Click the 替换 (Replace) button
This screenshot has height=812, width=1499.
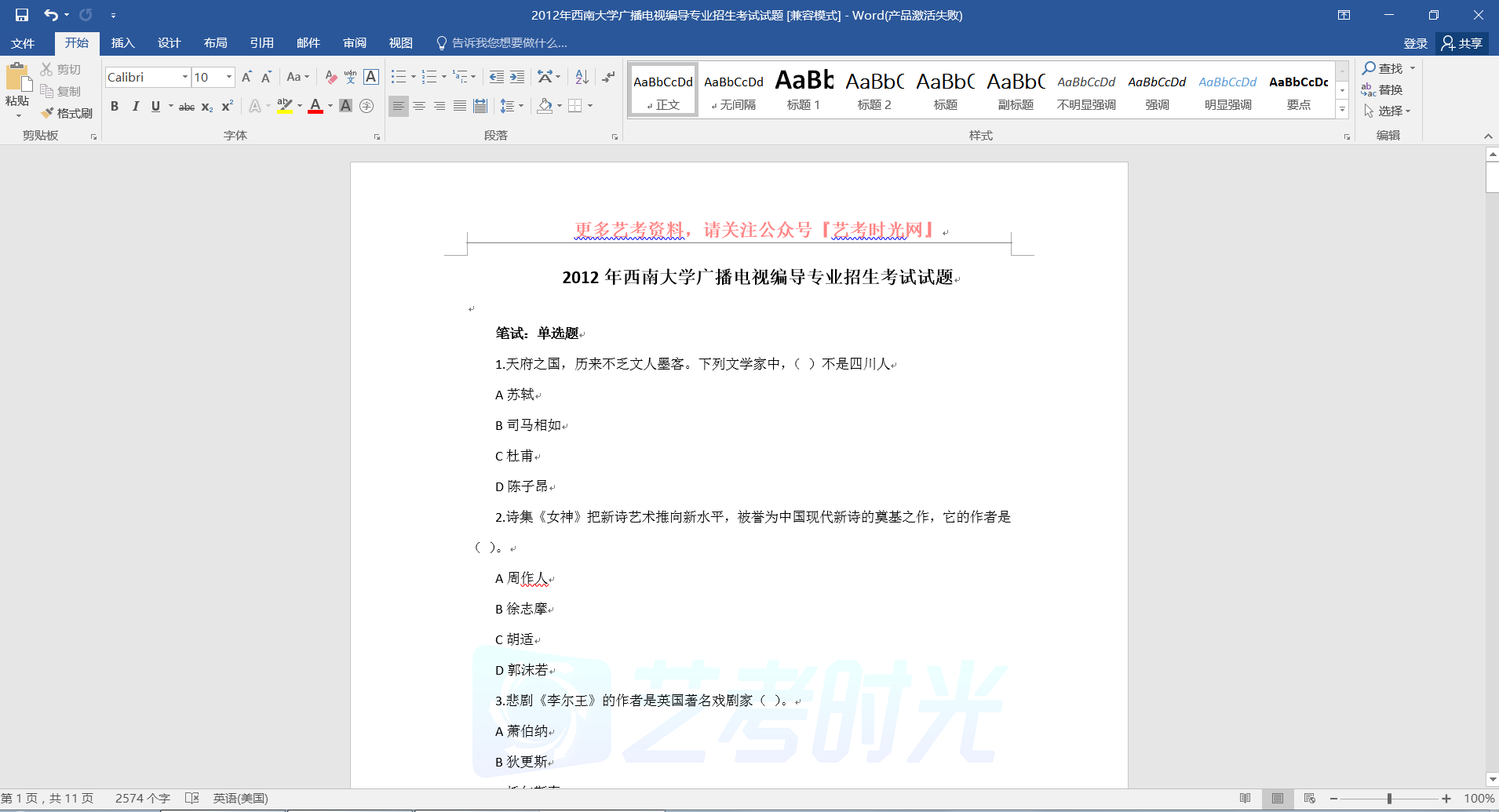pos(1382,89)
